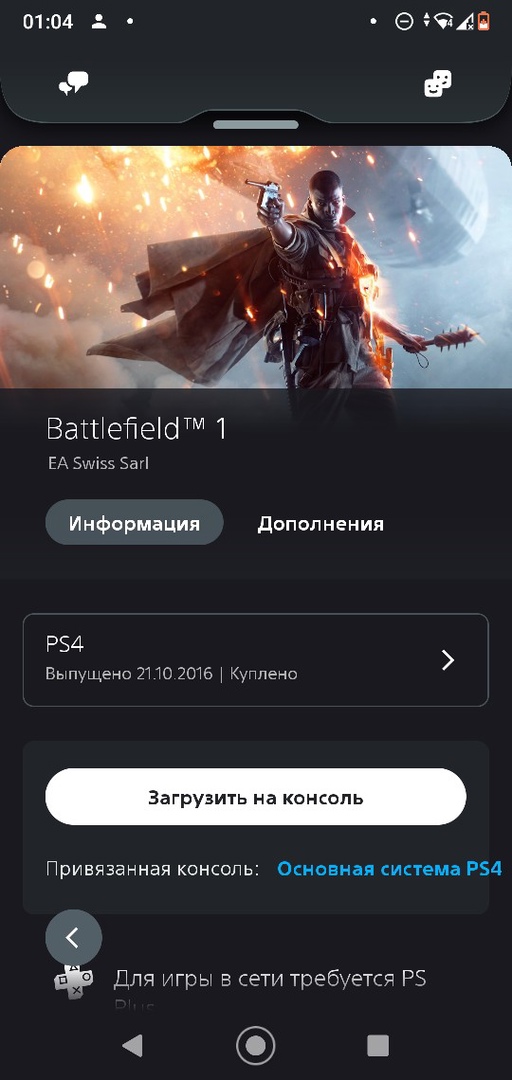The height and width of the screenshot is (1080, 512).
Task: Tap the battery status icon
Action: tap(483, 21)
